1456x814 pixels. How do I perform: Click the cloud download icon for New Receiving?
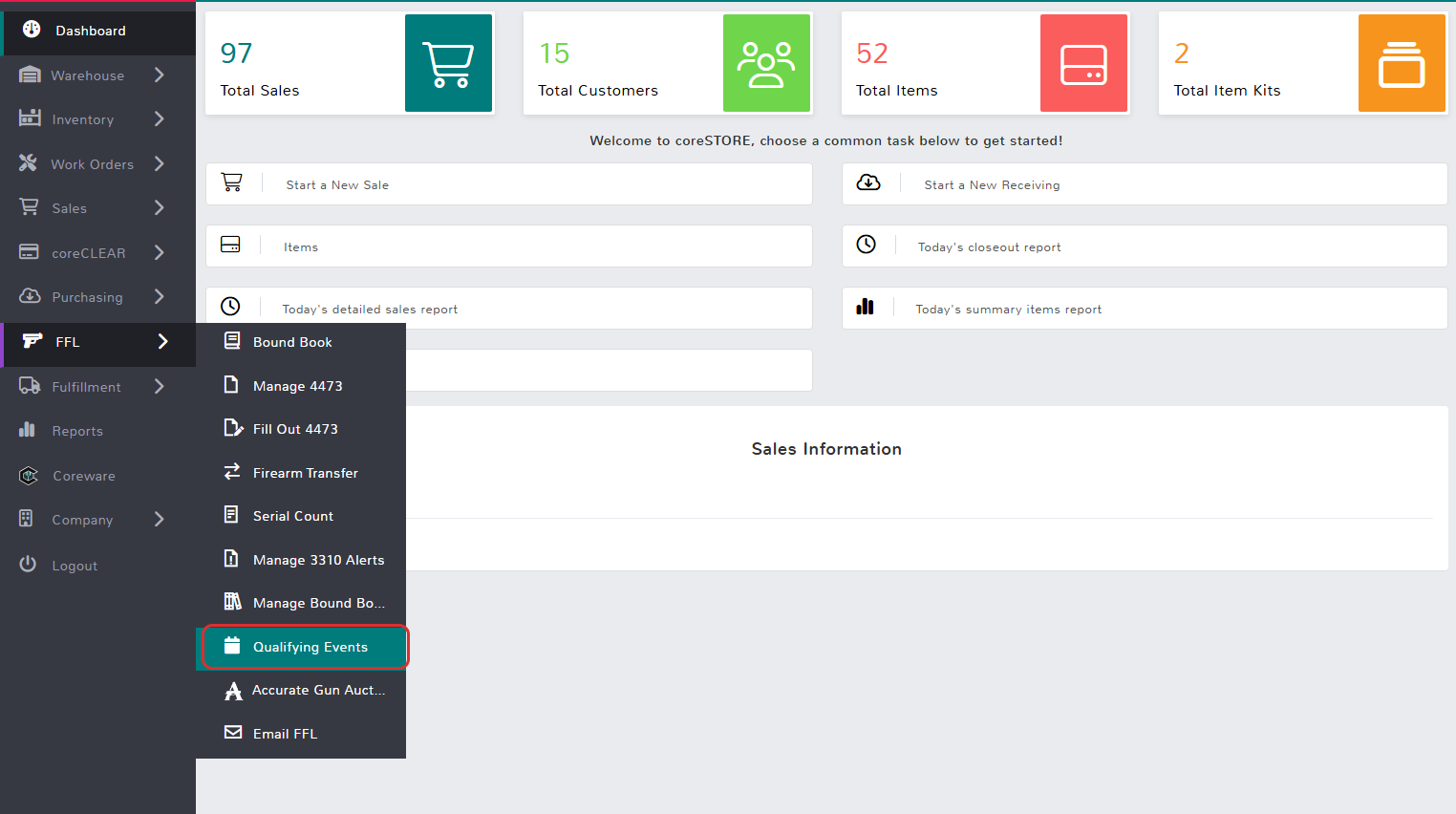[868, 182]
